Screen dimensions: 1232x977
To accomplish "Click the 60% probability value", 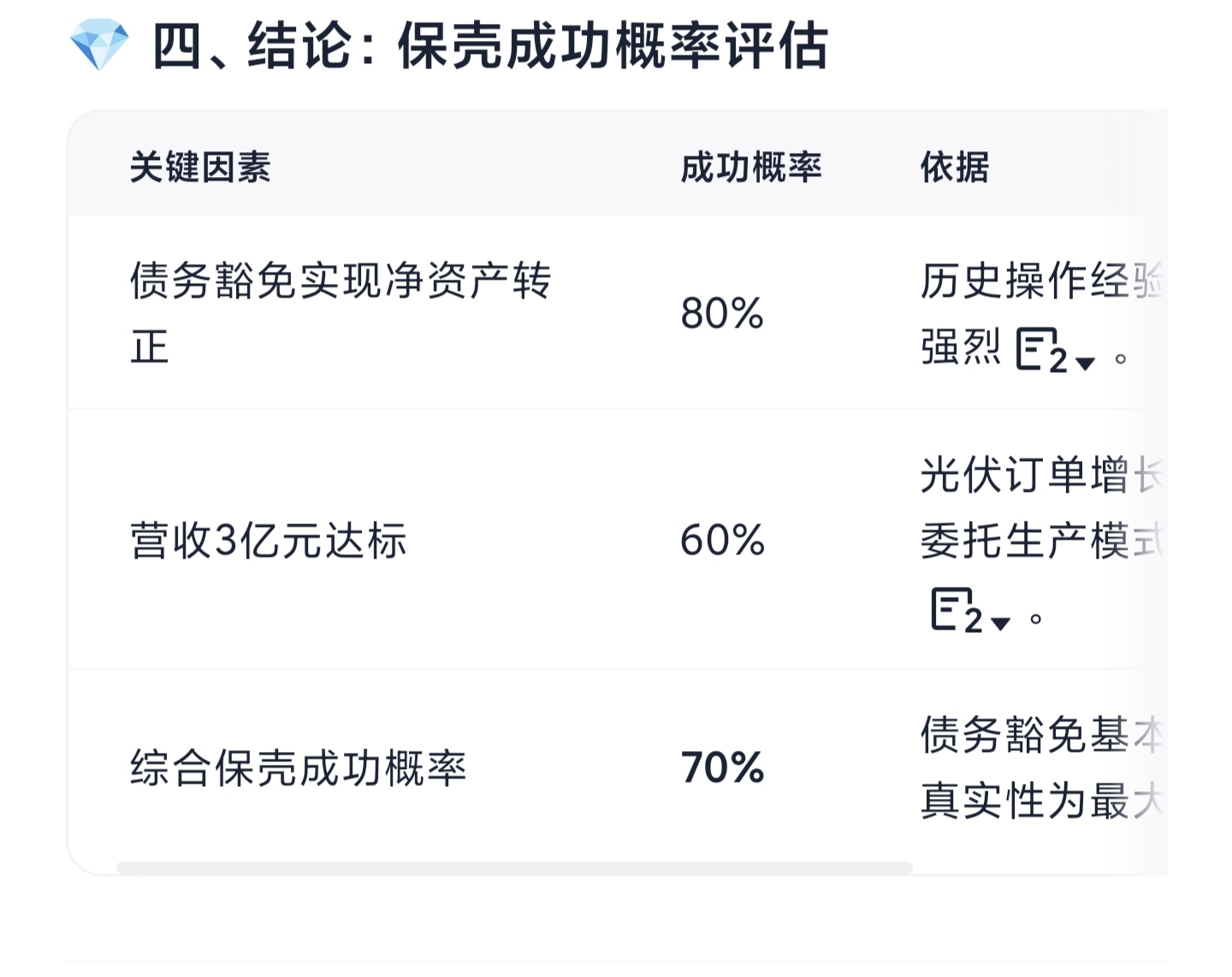I will 722,540.
